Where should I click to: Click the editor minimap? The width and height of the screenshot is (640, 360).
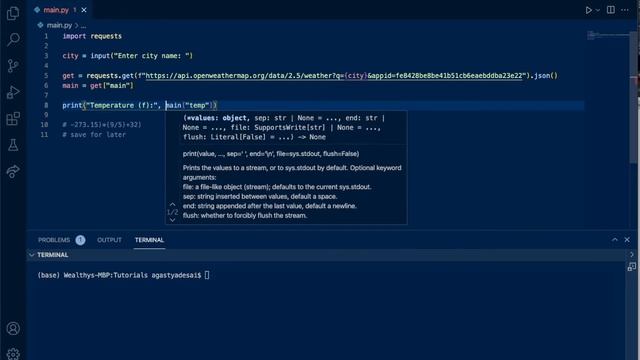(x=607, y=36)
